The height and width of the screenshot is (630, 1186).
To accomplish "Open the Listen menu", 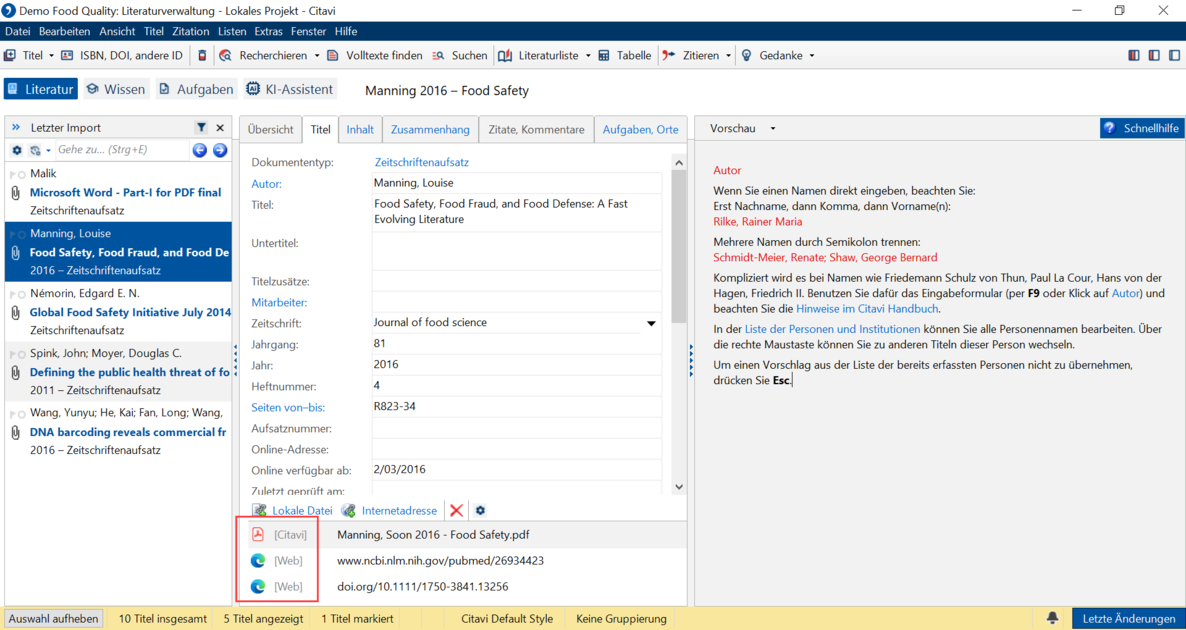I will point(231,31).
